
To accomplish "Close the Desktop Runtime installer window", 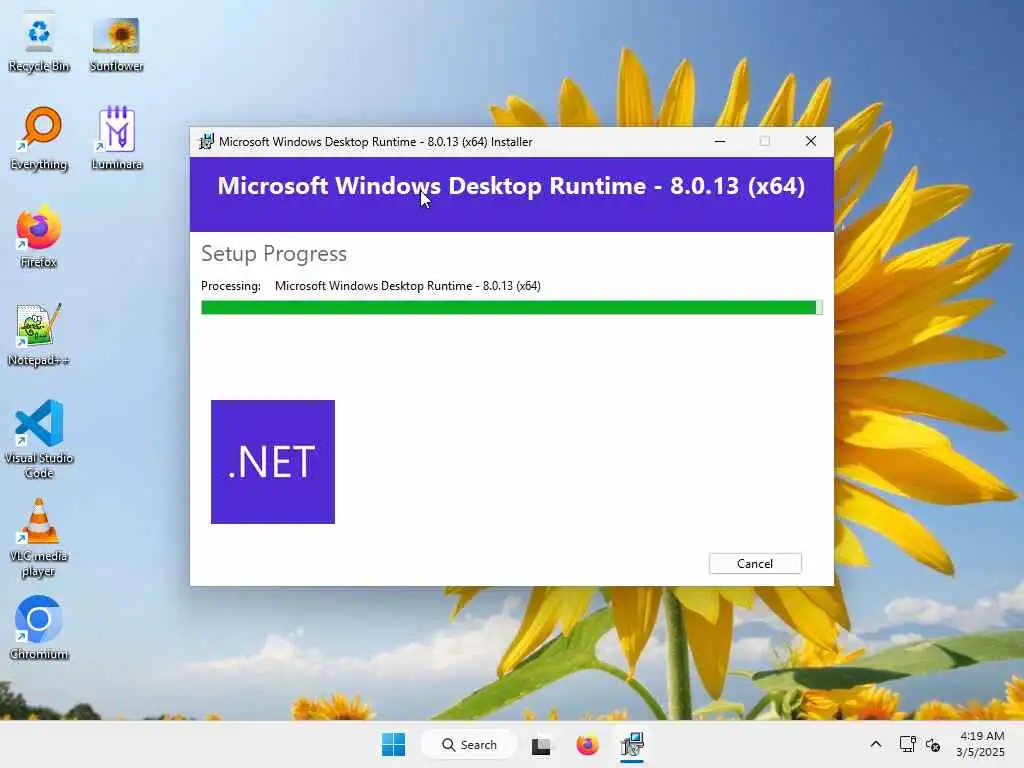I will coord(810,142).
